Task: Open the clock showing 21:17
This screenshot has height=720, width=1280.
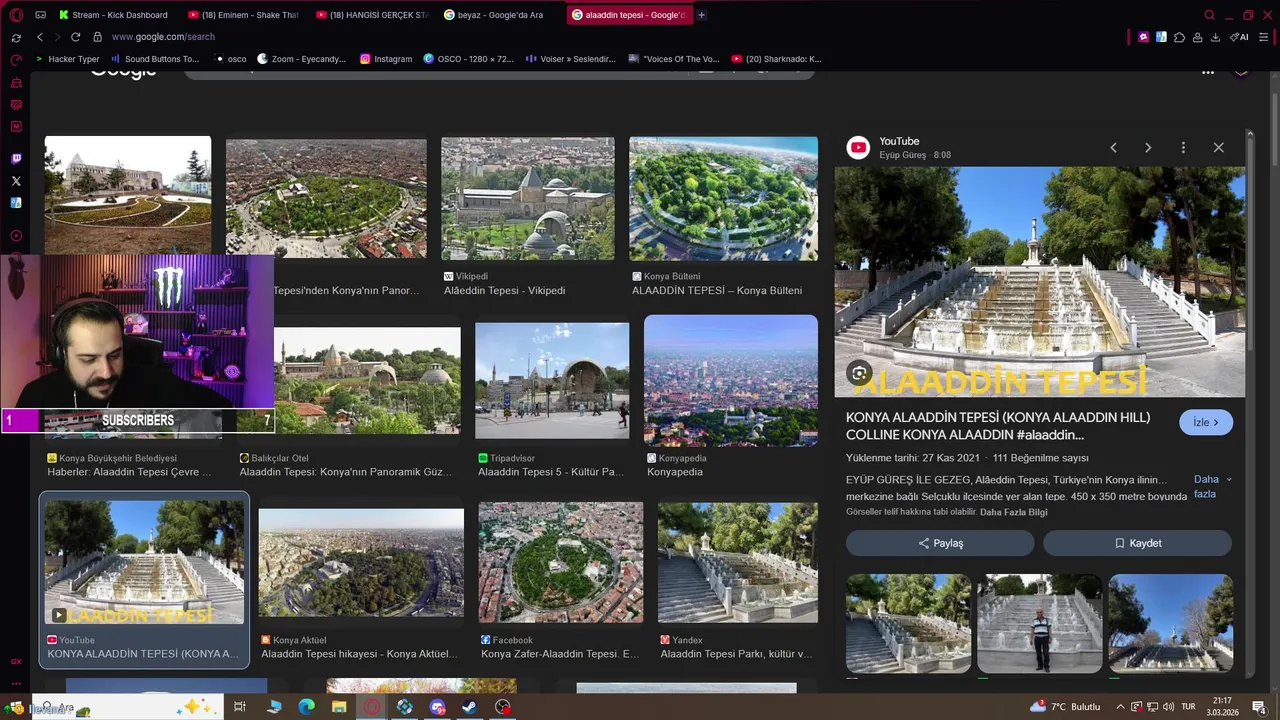Action: tap(1222, 707)
